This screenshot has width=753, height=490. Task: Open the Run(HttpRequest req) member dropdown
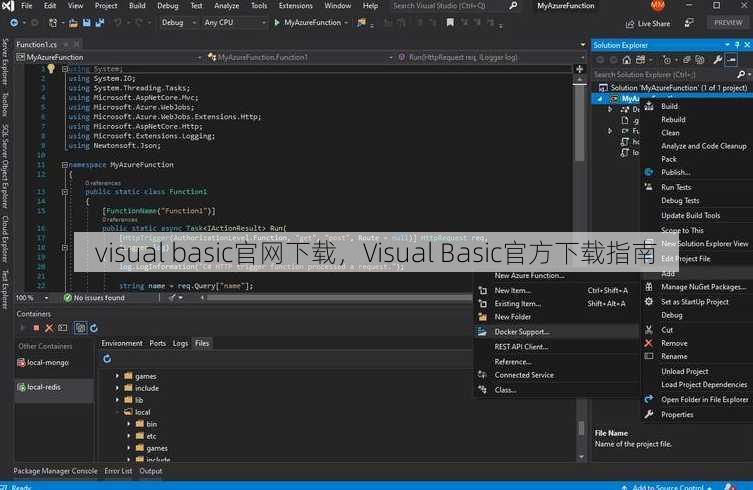[x=492, y=57]
